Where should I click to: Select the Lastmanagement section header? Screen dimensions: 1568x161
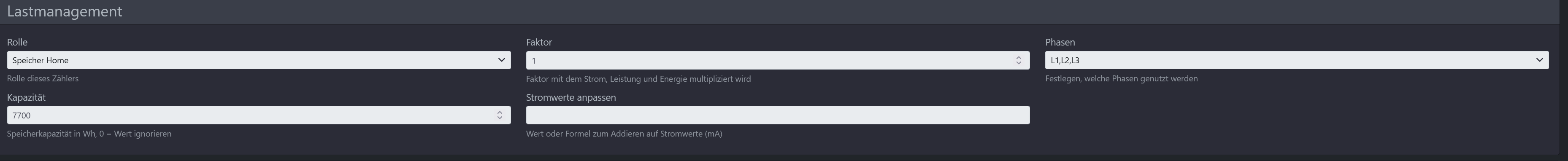click(x=65, y=11)
